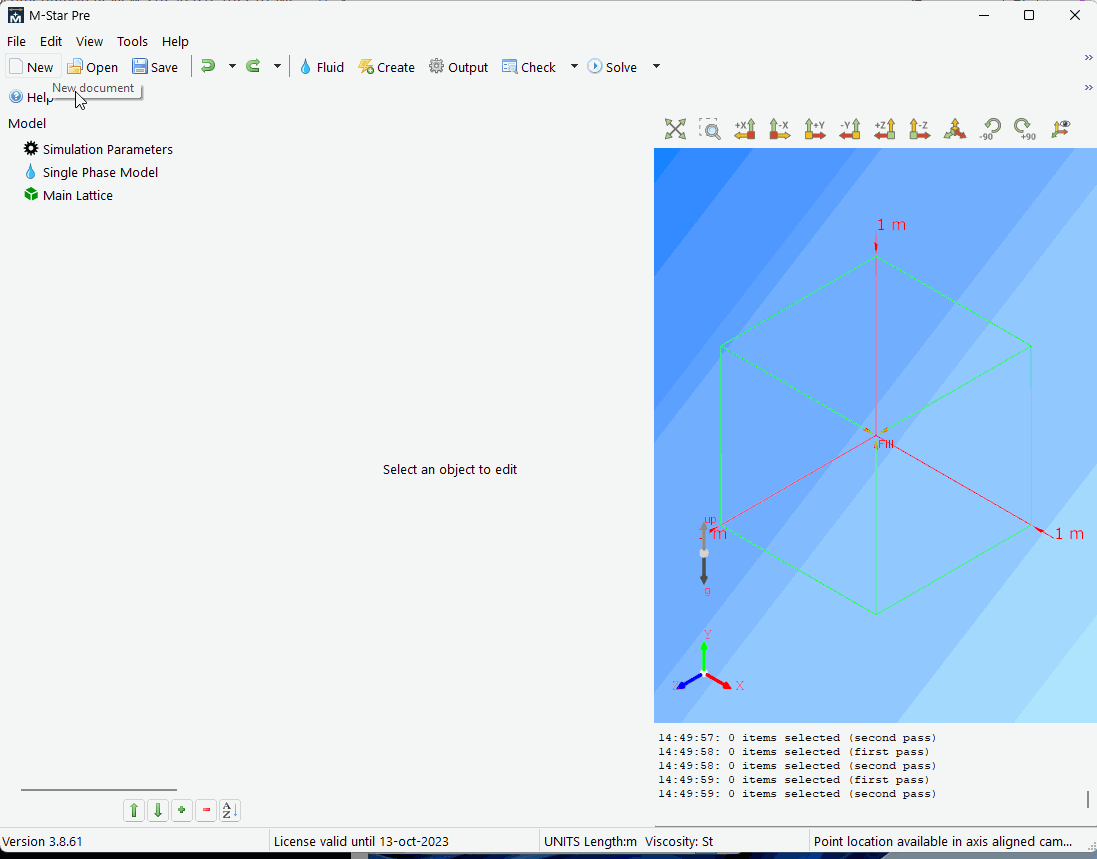Click the Help toolbar button with question icon
The width and height of the screenshot is (1097, 859).
point(31,97)
